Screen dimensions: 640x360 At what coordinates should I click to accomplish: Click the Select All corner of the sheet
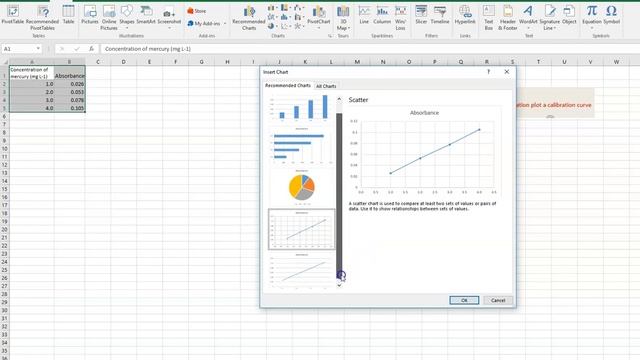4,62
